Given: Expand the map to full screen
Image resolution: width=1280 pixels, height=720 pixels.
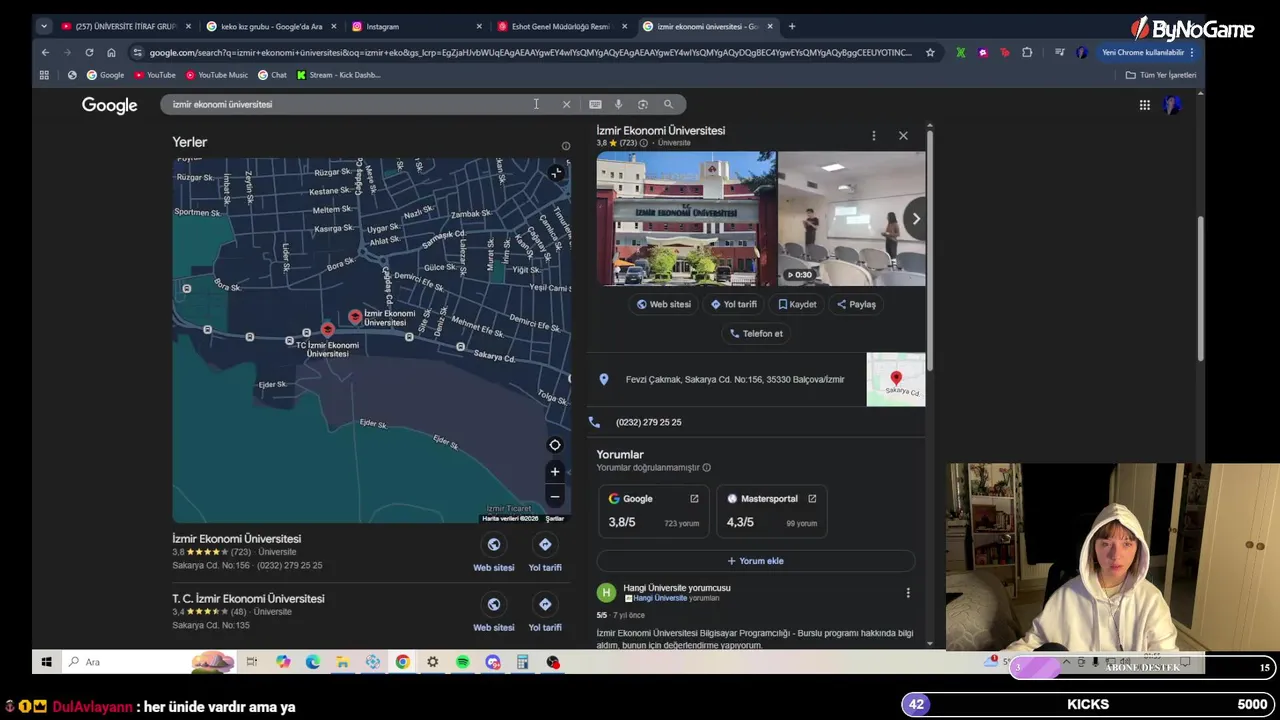Looking at the screenshot, I should pyautogui.click(x=556, y=173).
